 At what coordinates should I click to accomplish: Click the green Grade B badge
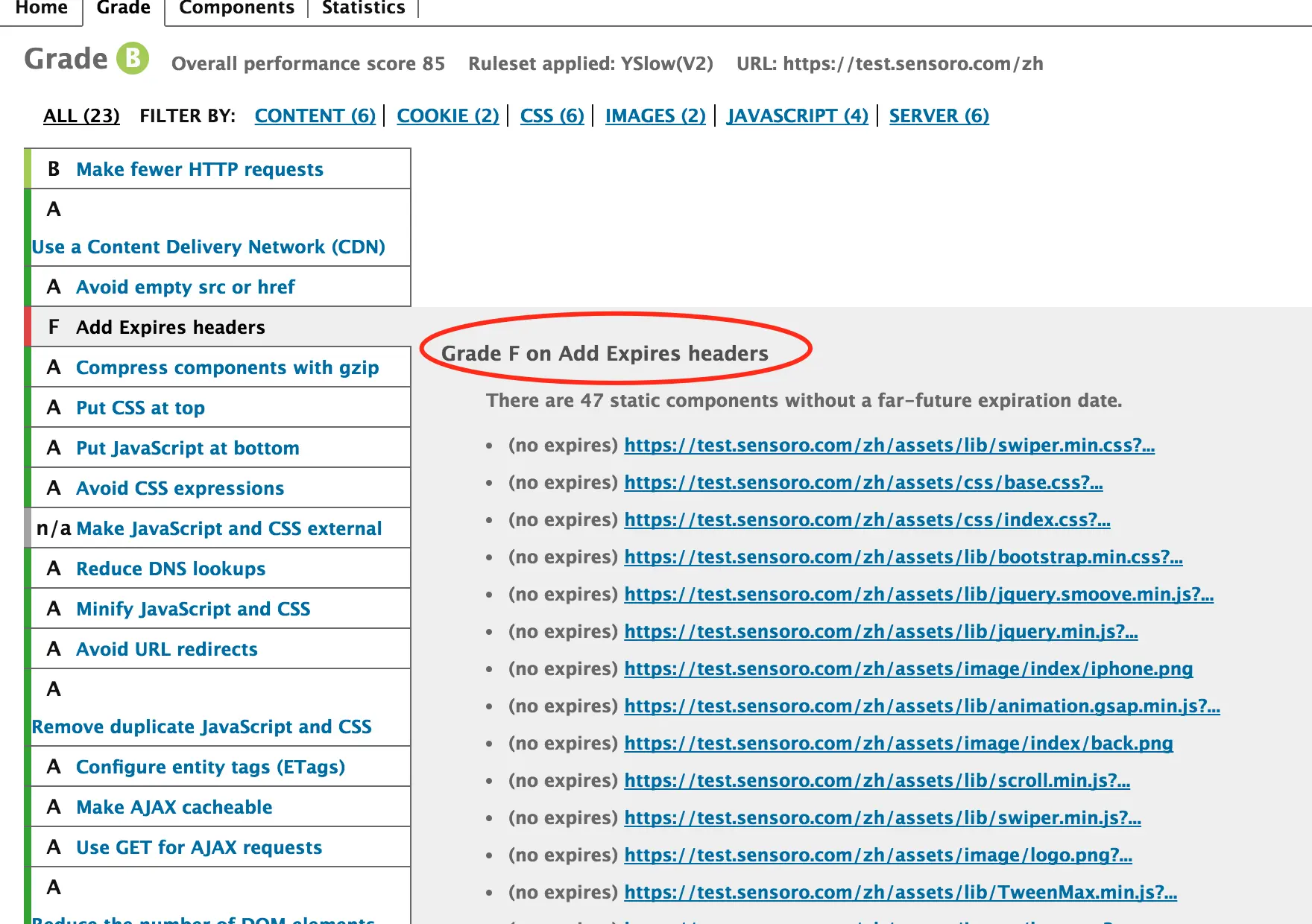tap(133, 58)
